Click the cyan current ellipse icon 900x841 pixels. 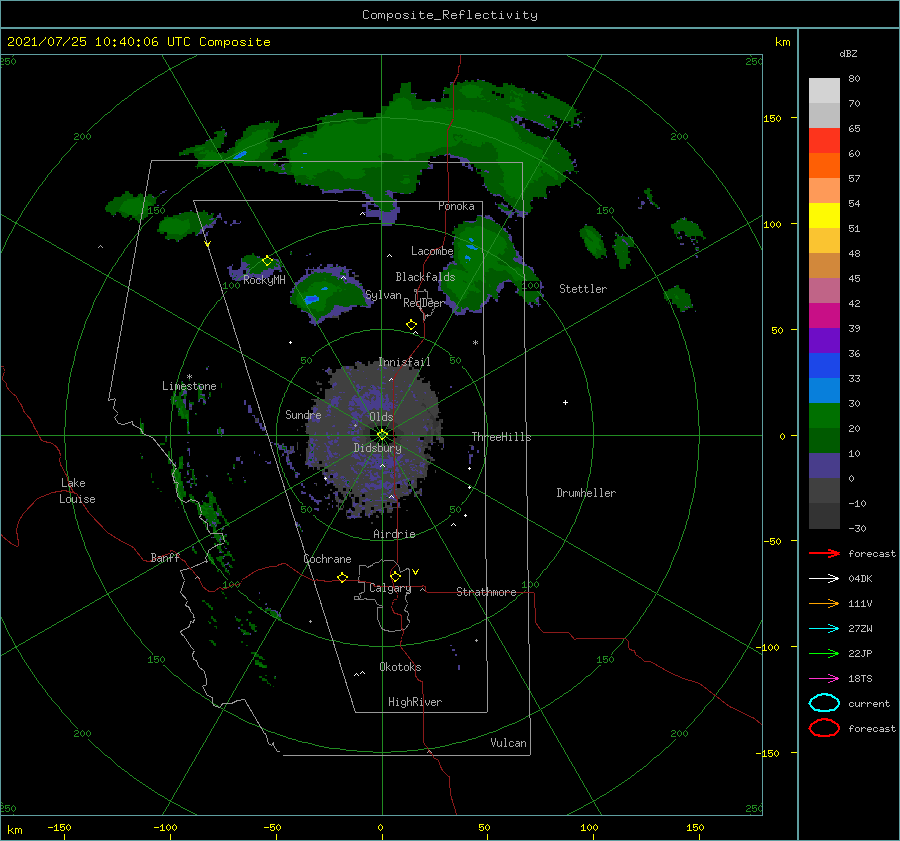point(824,703)
